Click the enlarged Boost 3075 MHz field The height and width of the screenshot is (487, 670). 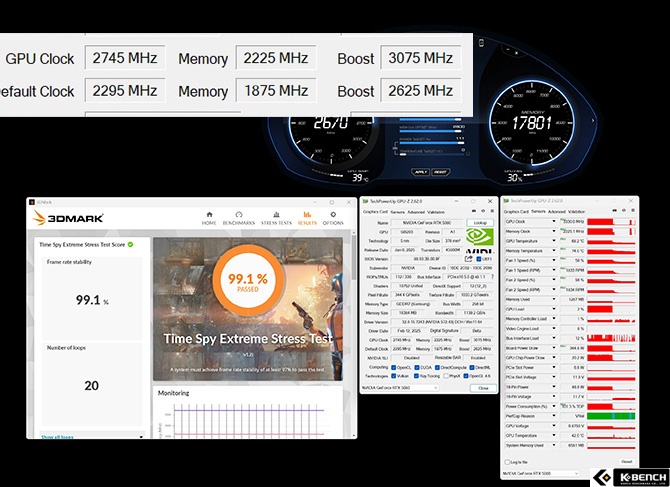420,57
